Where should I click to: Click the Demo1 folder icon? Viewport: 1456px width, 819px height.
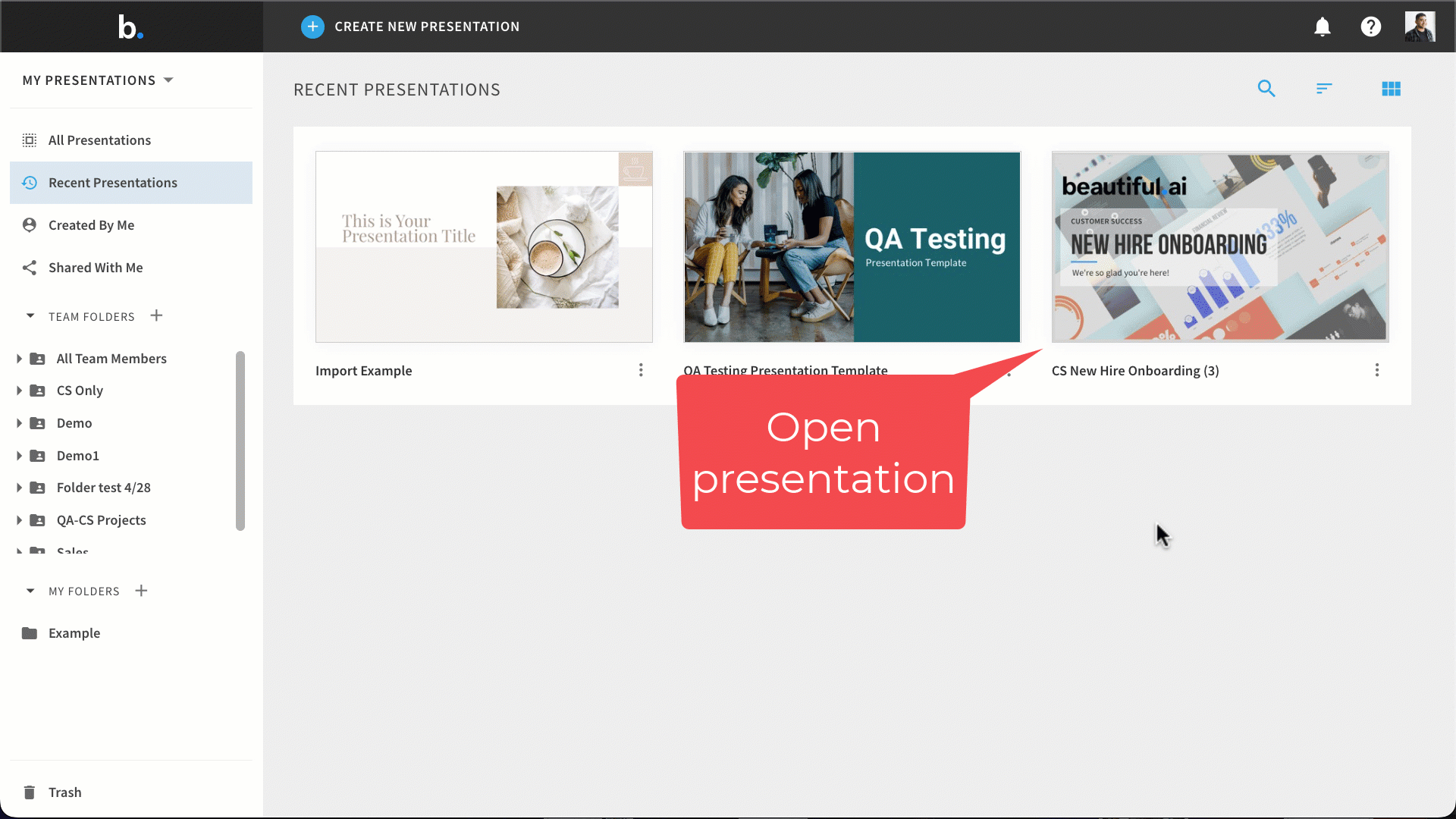pyautogui.click(x=37, y=456)
